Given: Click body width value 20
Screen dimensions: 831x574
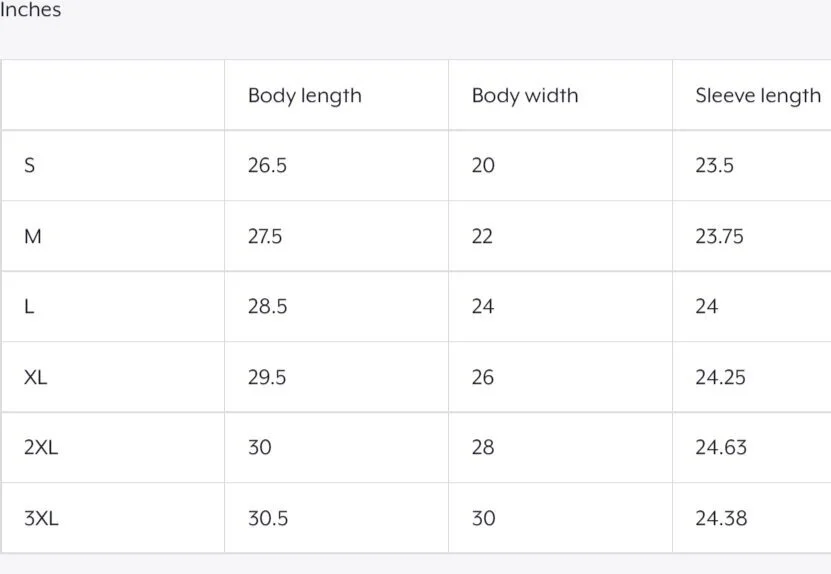Looking at the screenshot, I should (x=482, y=166).
